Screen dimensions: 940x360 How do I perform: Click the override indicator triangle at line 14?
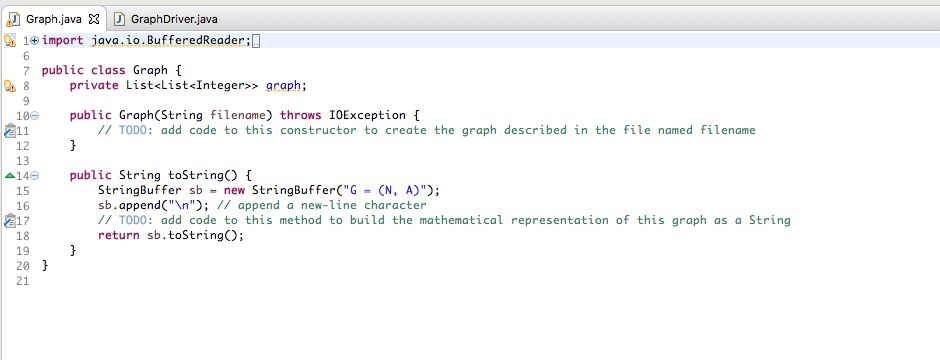(x=9, y=176)
